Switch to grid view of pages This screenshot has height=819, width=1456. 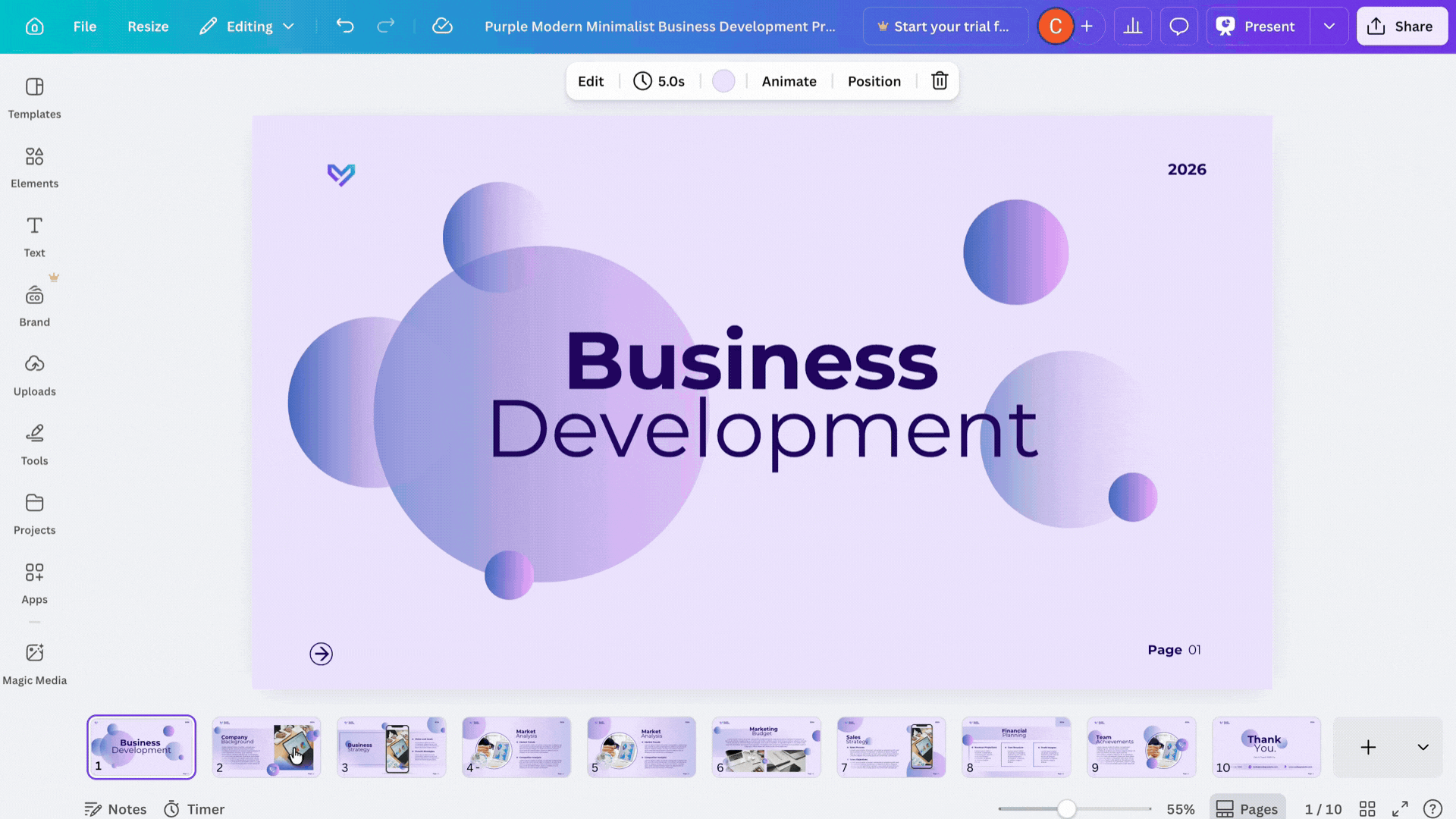click(x=1367, y=808)
